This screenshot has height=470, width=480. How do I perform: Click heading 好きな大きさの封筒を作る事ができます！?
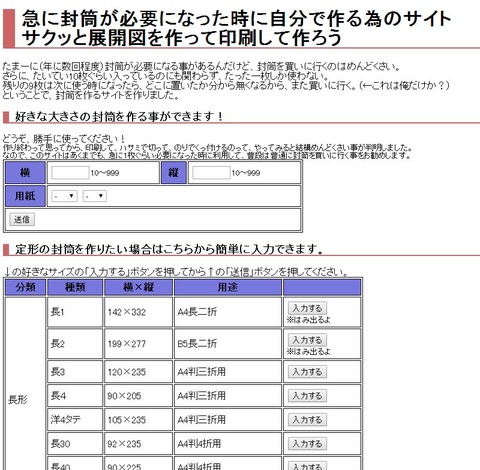click(119, 117)
